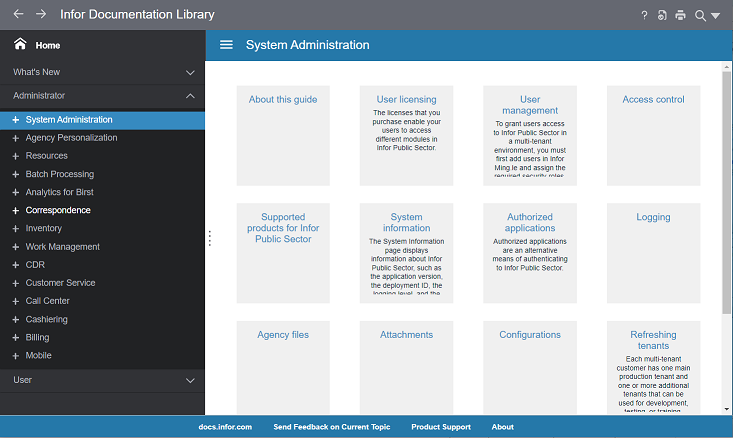Select Correspondence in the sidebar
The width and height of the screenshot is (733, 438).
(x=58, y=211)
